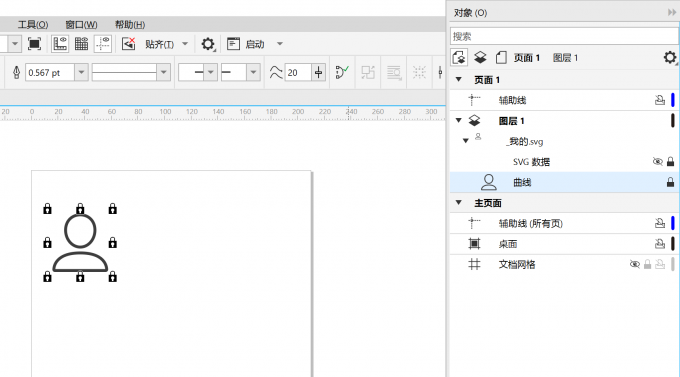Click the curve smoothing value field showing 20
680x377 pixels.
(x=298, y=72)
